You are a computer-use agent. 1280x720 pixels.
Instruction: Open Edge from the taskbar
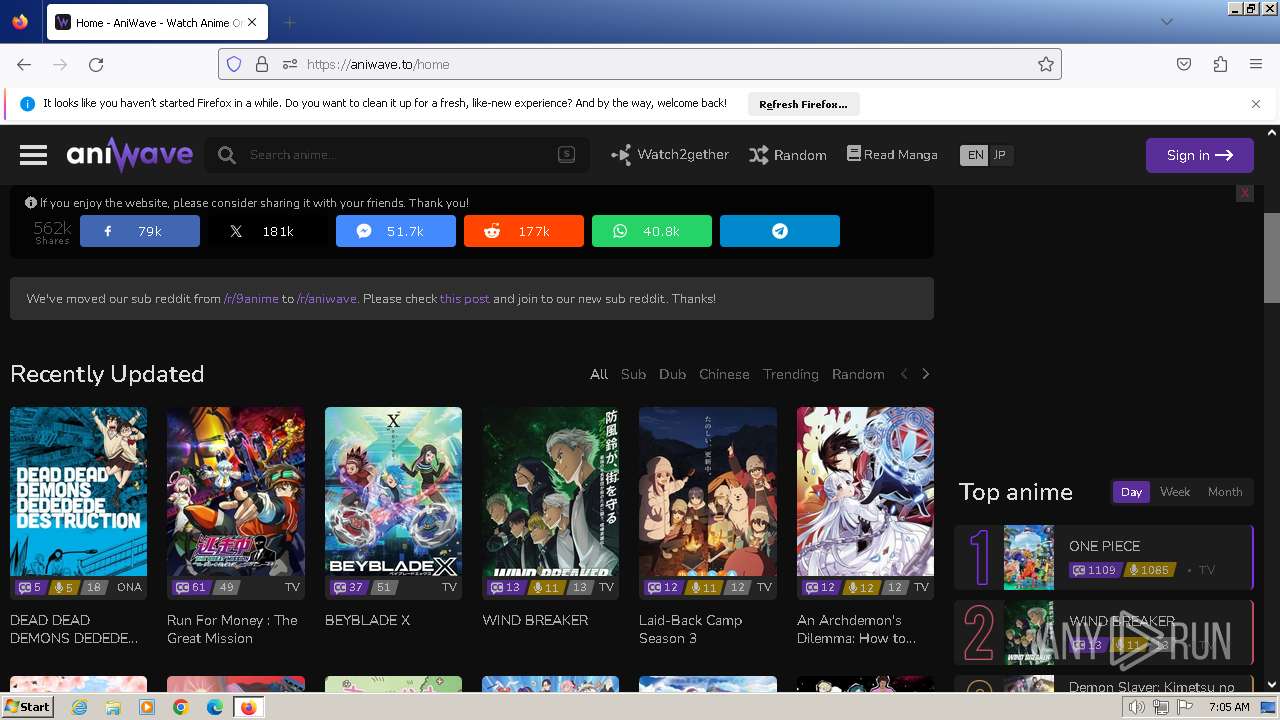[x=215, y=707]
